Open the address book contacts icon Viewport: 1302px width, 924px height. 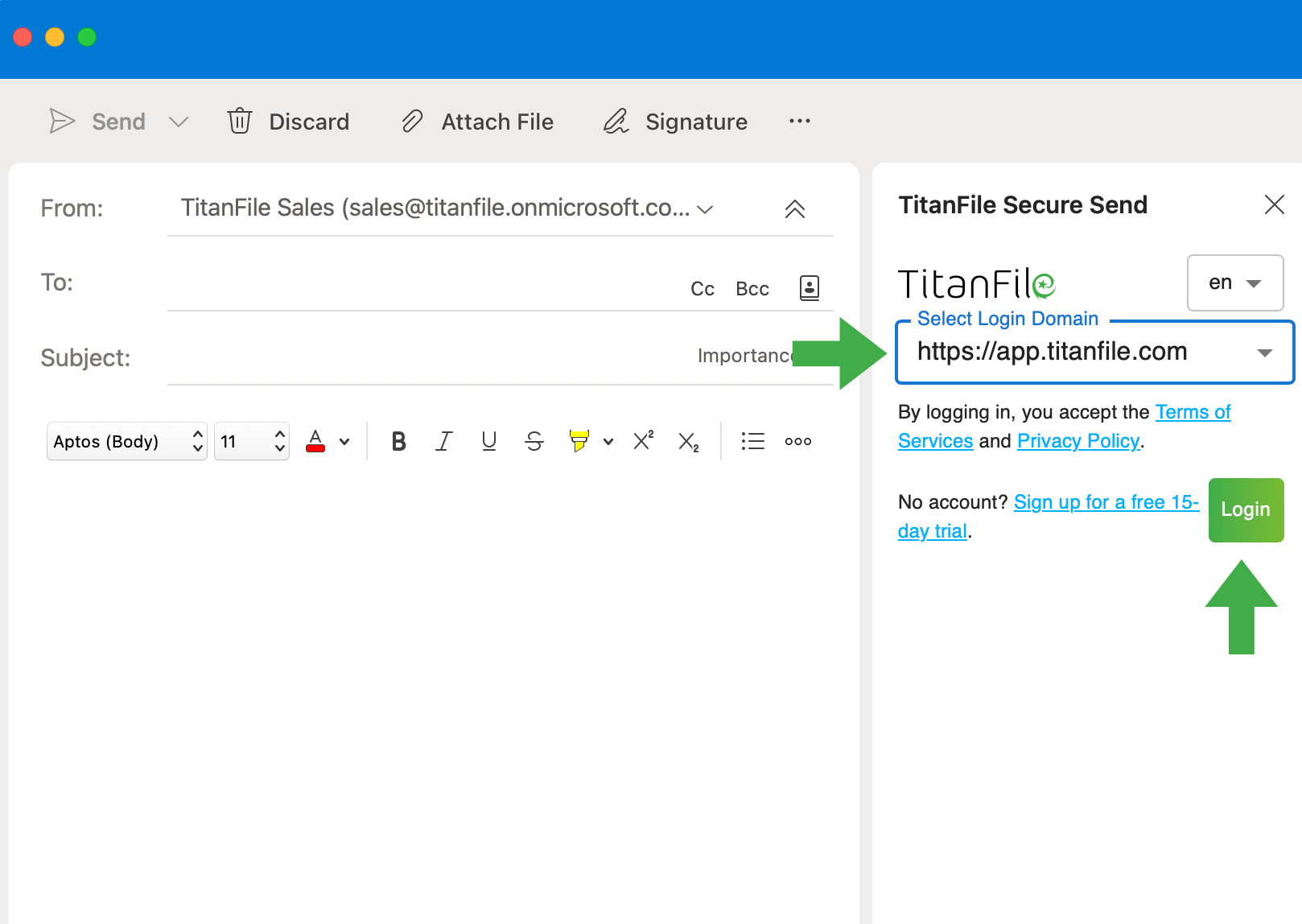pos(810,287)
